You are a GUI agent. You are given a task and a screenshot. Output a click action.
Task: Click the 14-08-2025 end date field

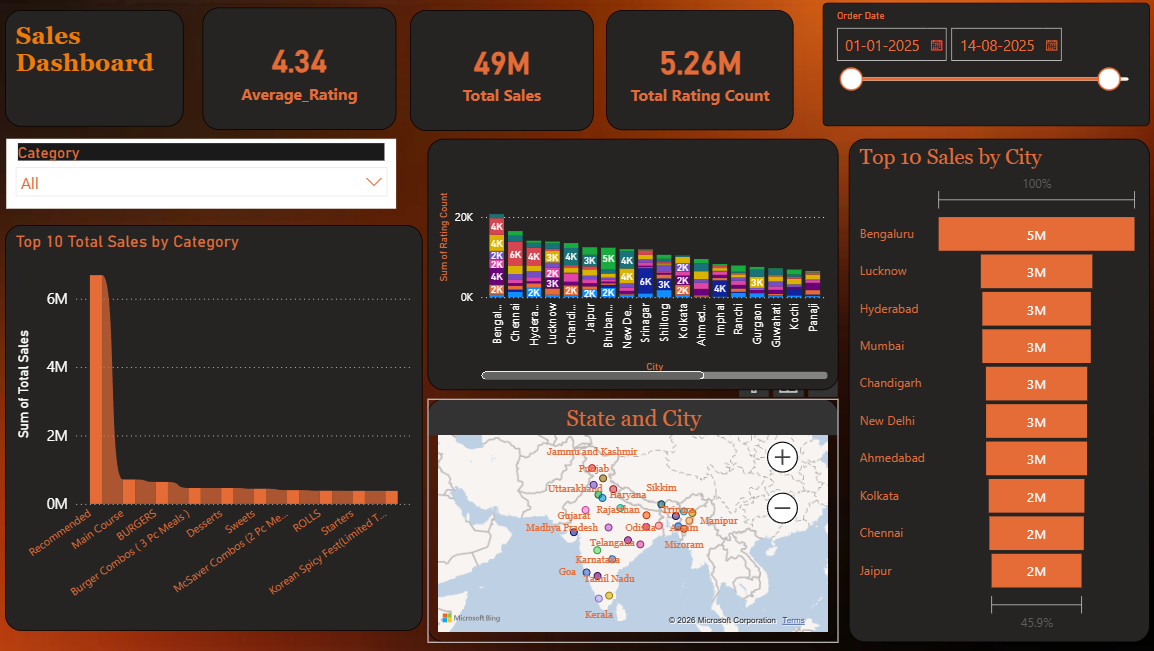click(x=997, y=46)
